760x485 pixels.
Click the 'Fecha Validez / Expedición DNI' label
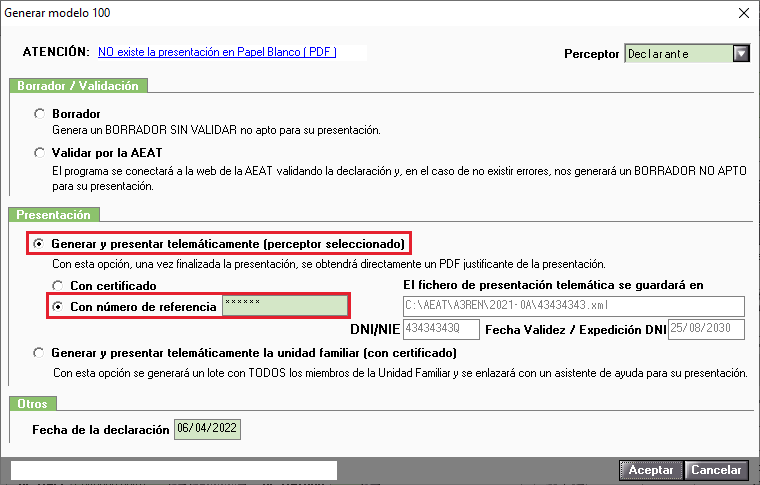tap(576, 330)
